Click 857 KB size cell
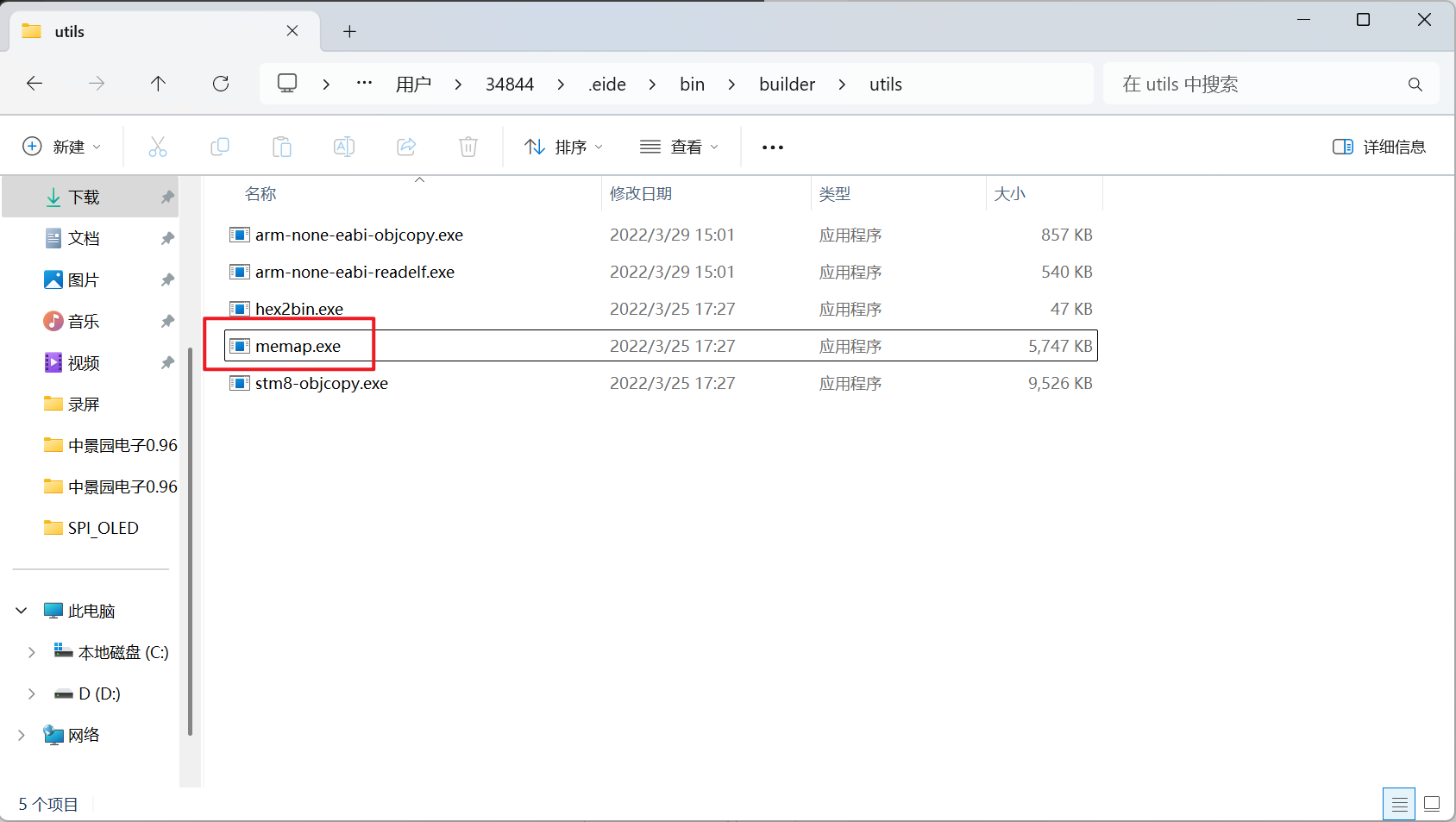 click(1067, 235)
